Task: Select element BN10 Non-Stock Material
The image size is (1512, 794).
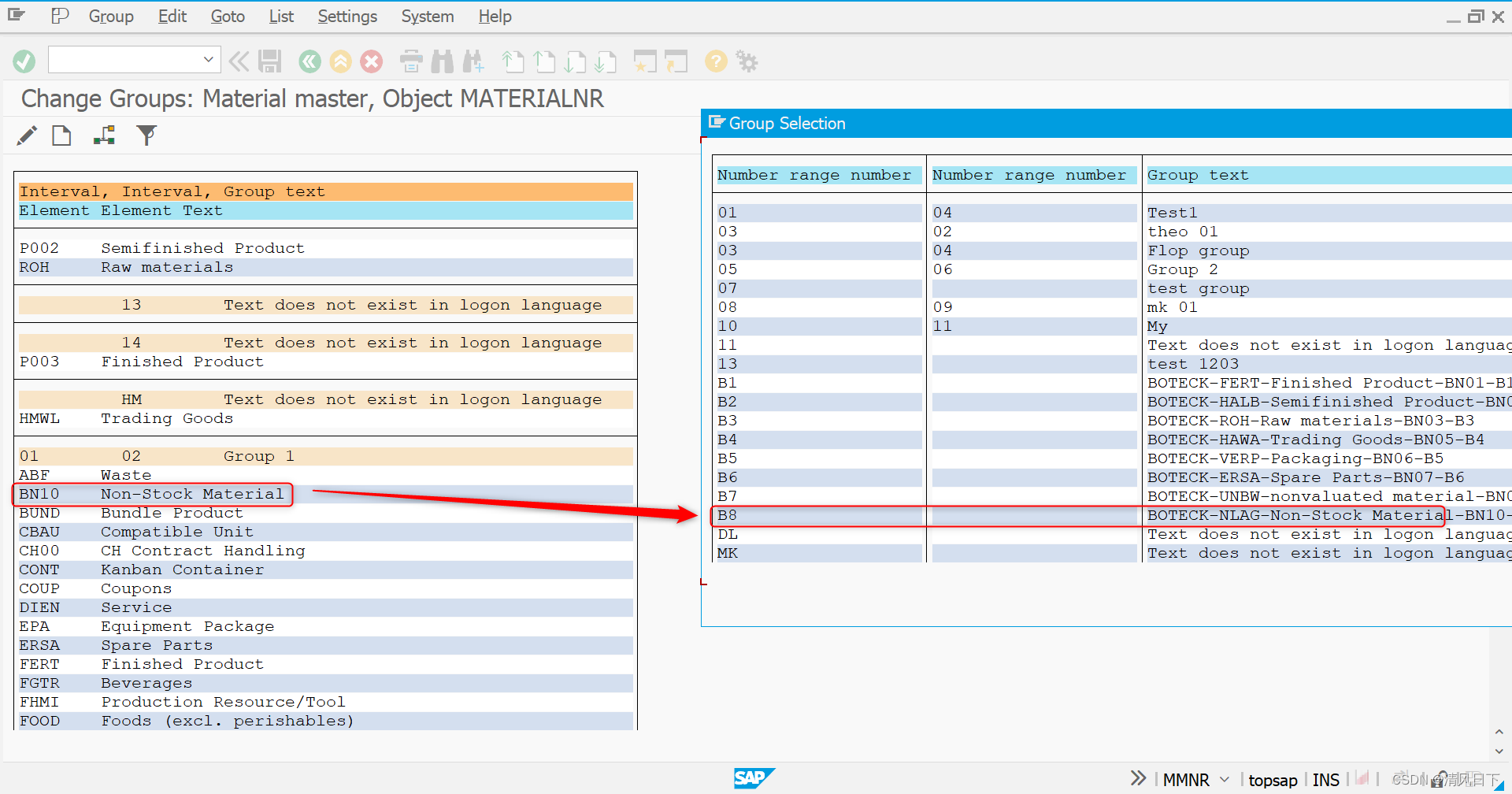Action: tap(325, 494)
